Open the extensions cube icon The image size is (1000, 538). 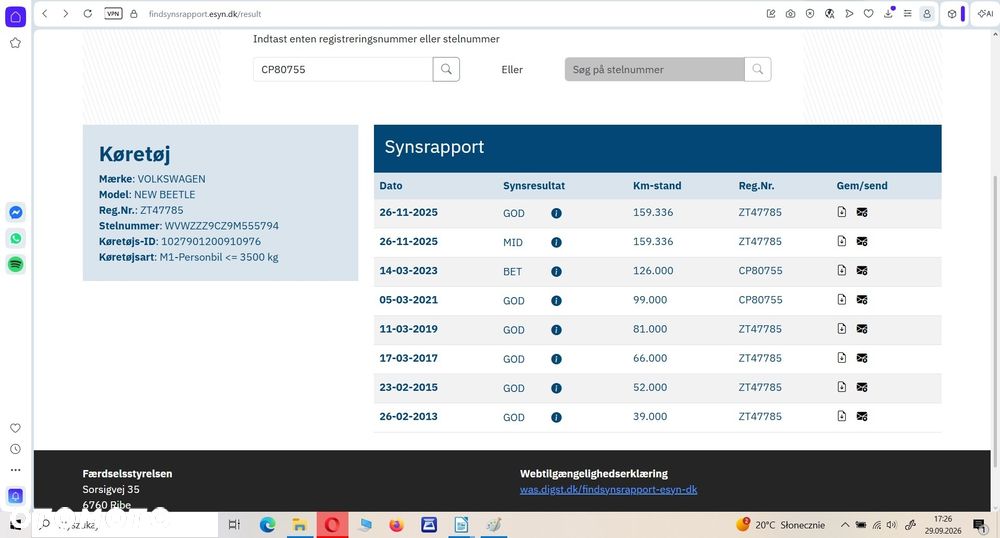952,13
